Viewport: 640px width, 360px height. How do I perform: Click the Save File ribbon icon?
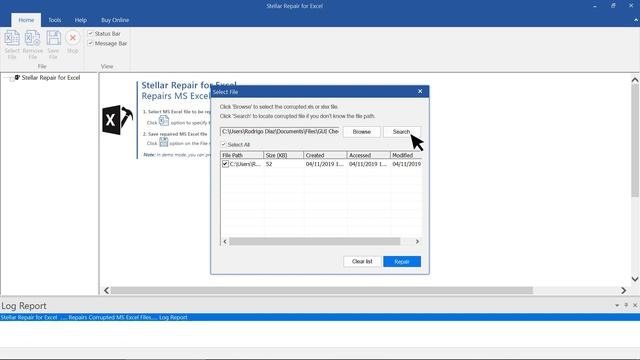(53, 44)
